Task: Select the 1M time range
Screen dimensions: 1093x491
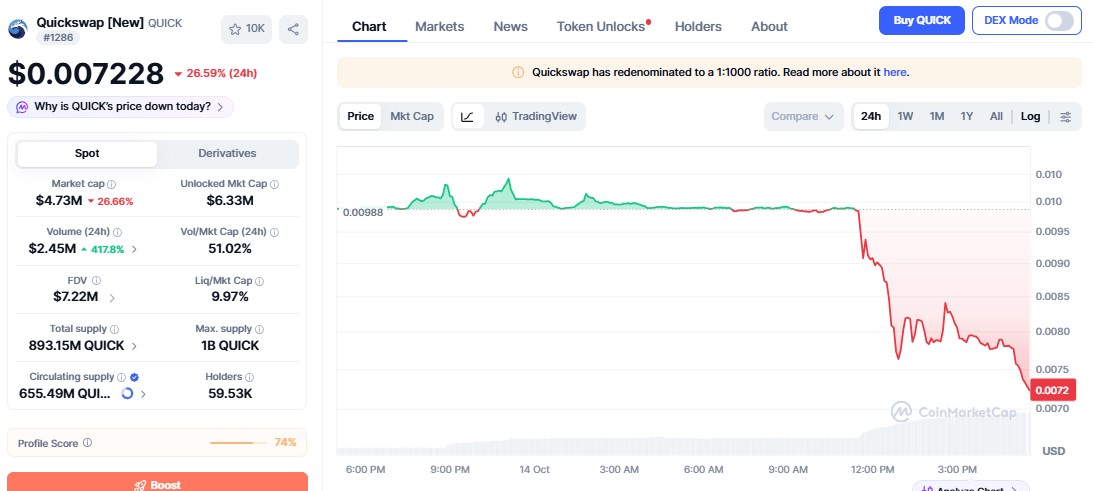Action: (937, 116)
